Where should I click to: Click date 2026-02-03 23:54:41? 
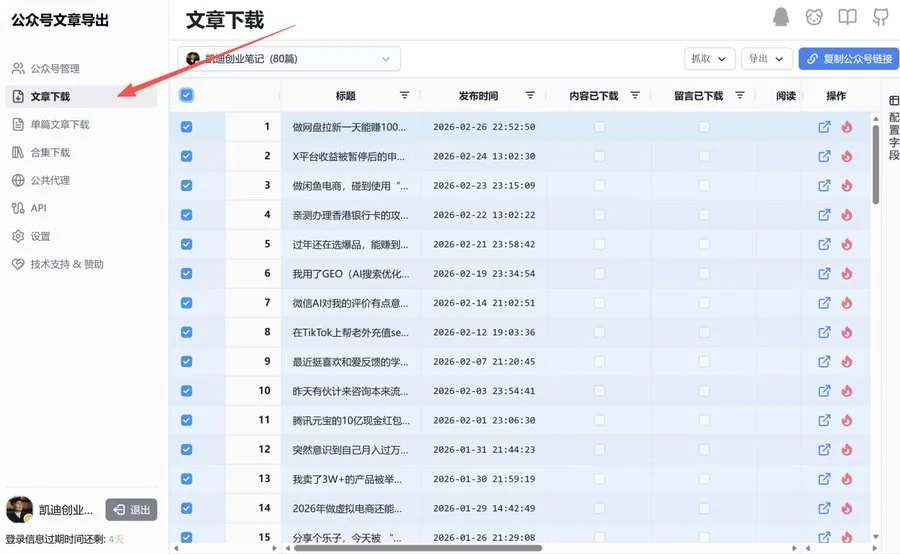484,391
